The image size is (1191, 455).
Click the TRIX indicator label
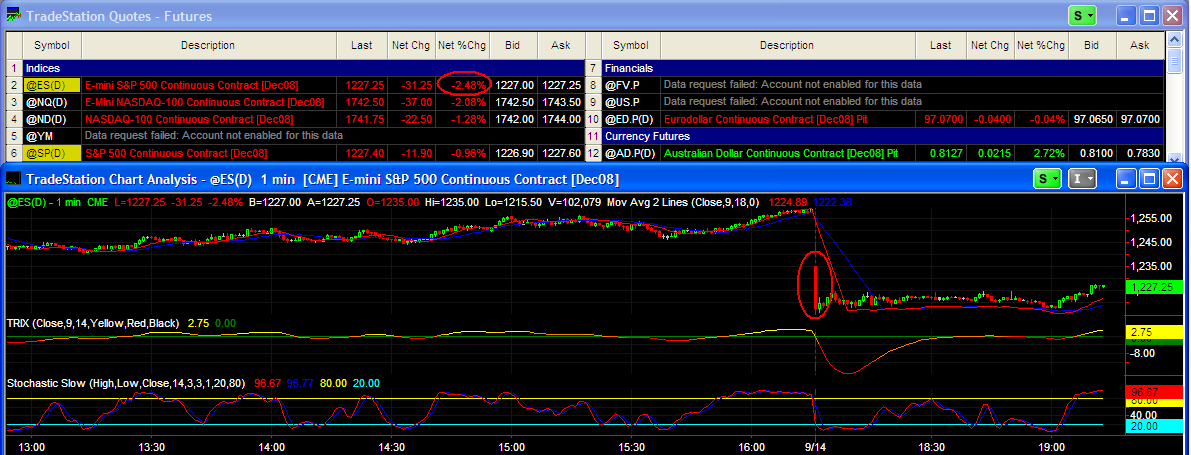pos(93,323)
